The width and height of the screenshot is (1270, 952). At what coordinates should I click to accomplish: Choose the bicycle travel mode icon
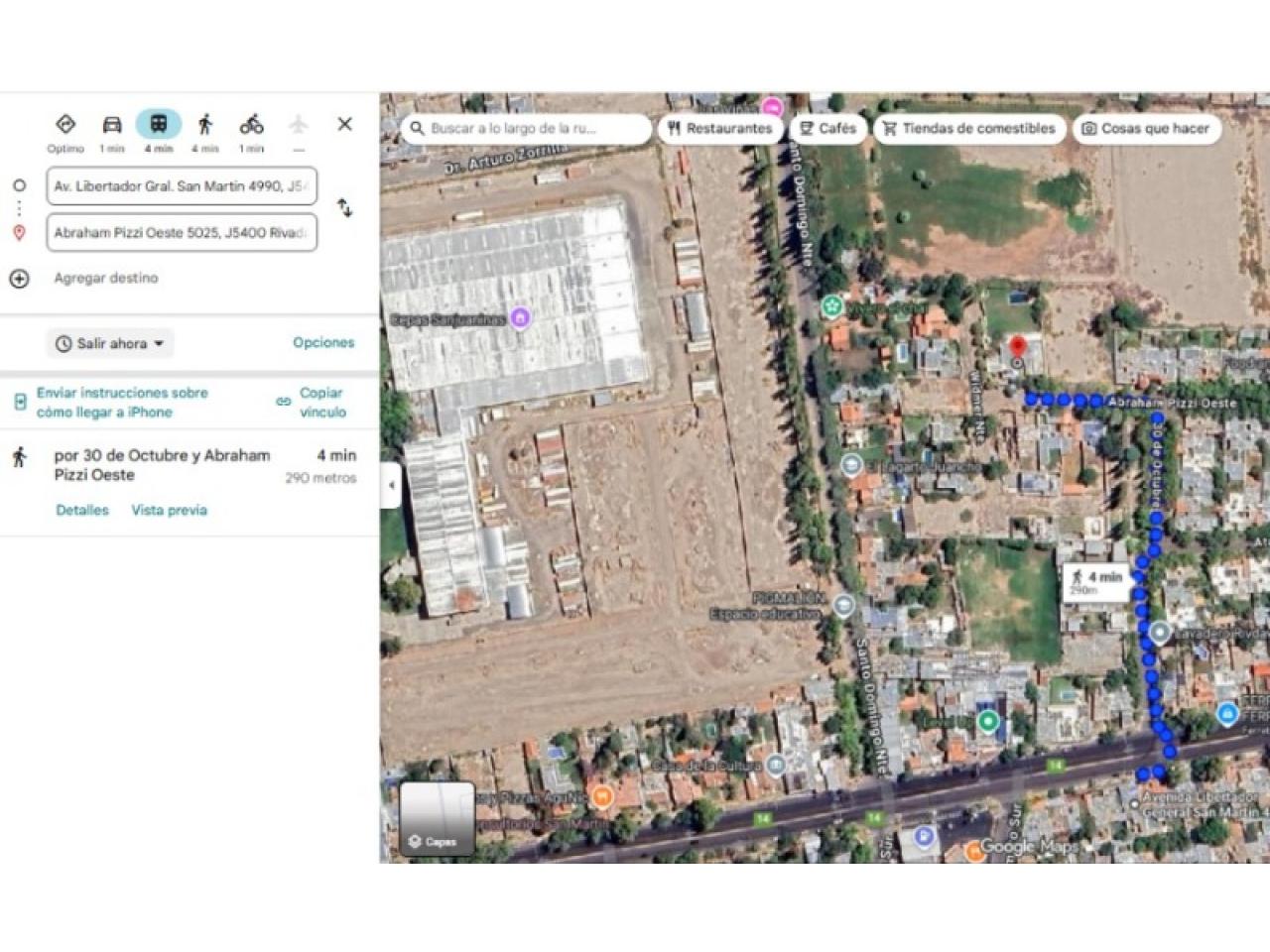point(252,125)
